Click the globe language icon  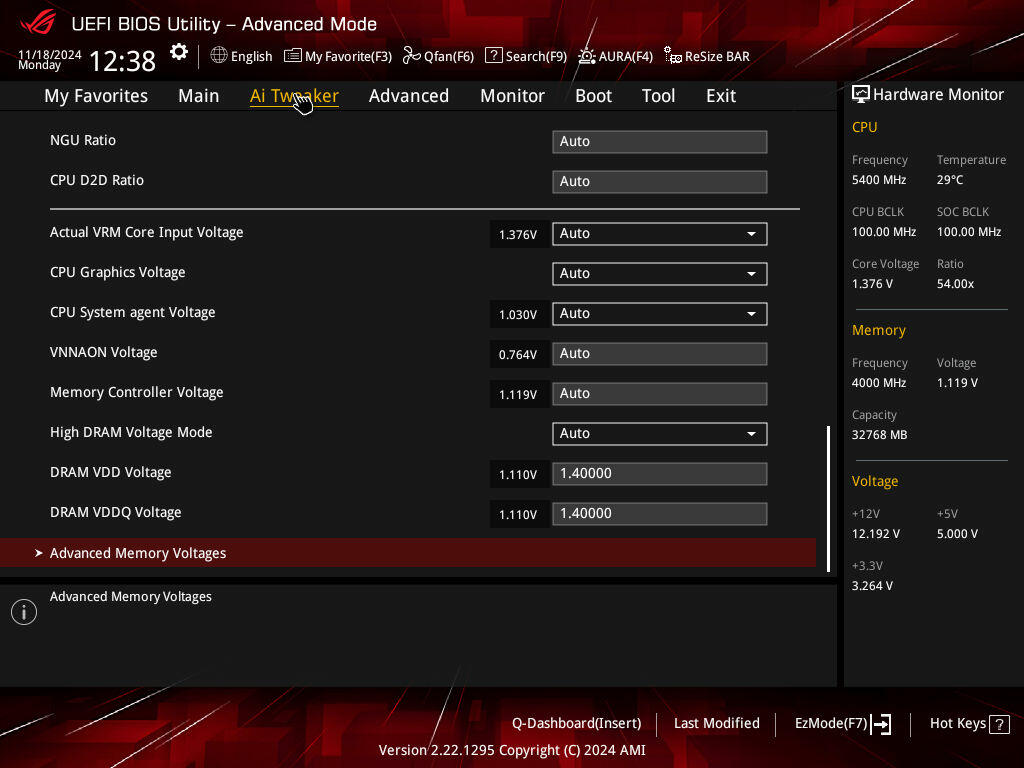pos(219,56)
